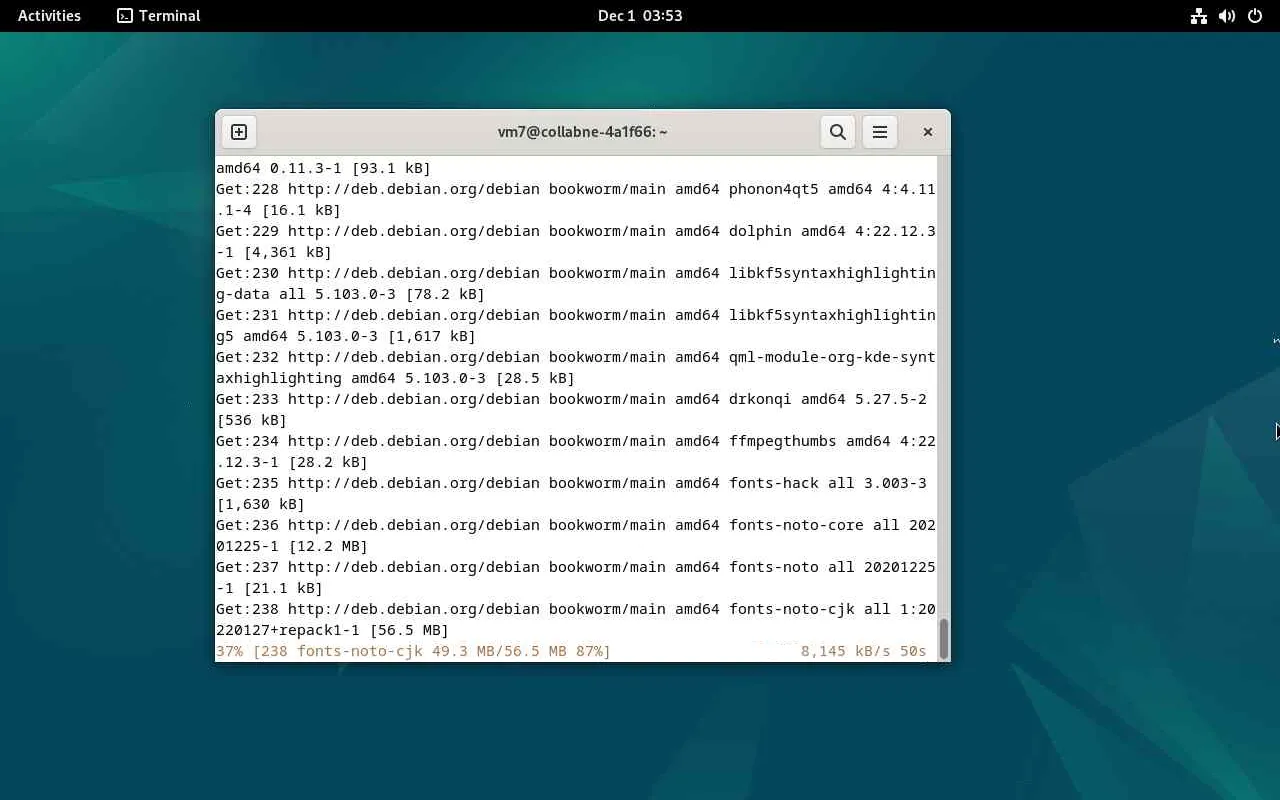Click the Get:233 drkonqi line
This screenshot has height=800, width=1280.
(x=571, y=399)
